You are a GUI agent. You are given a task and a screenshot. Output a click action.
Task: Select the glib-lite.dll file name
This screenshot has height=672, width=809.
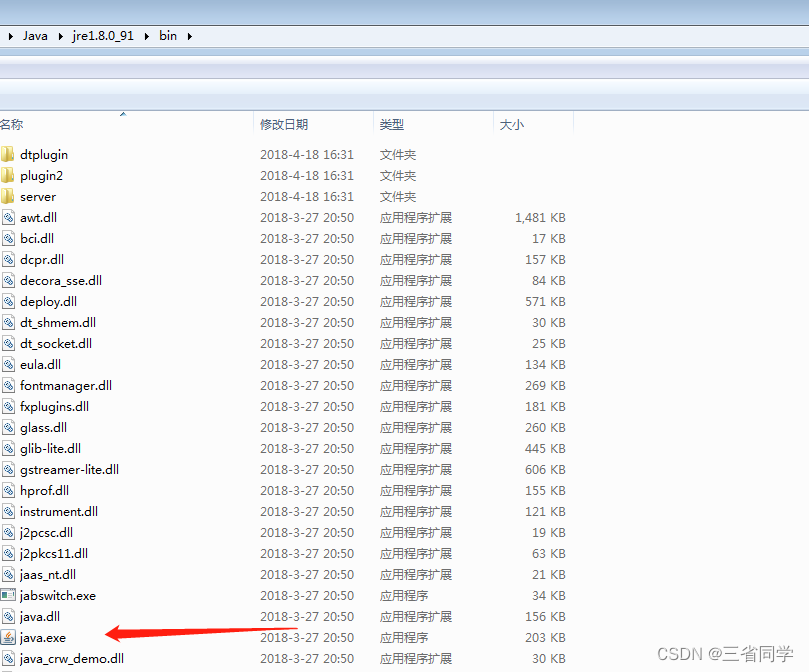(x=51, y=449)
